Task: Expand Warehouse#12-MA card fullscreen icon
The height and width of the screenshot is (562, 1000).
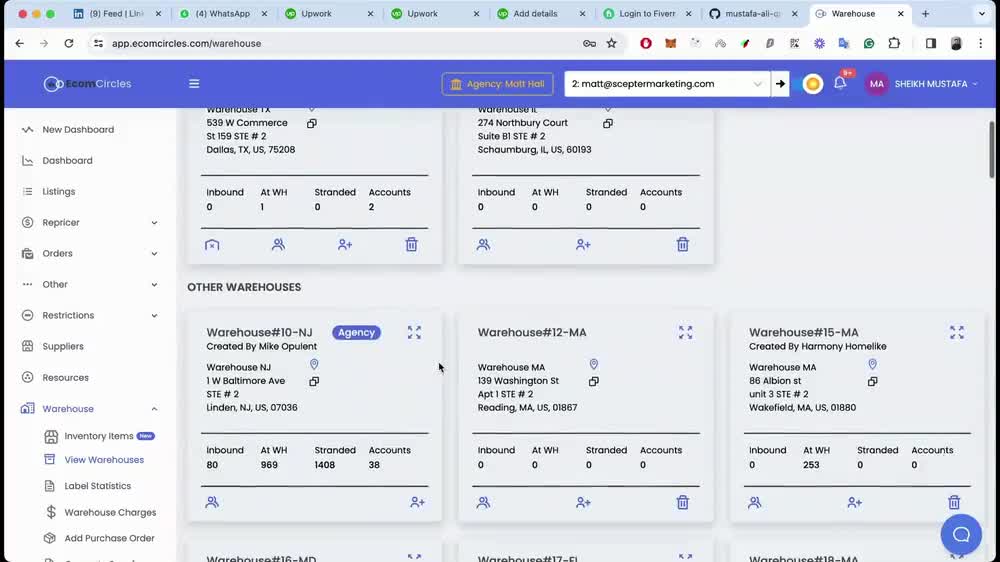Action: [686, 332]
